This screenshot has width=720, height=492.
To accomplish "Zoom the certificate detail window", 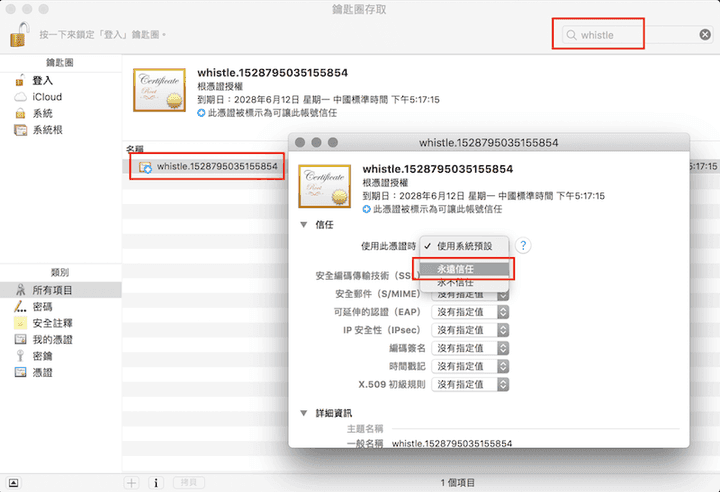I will click(333, 142).
